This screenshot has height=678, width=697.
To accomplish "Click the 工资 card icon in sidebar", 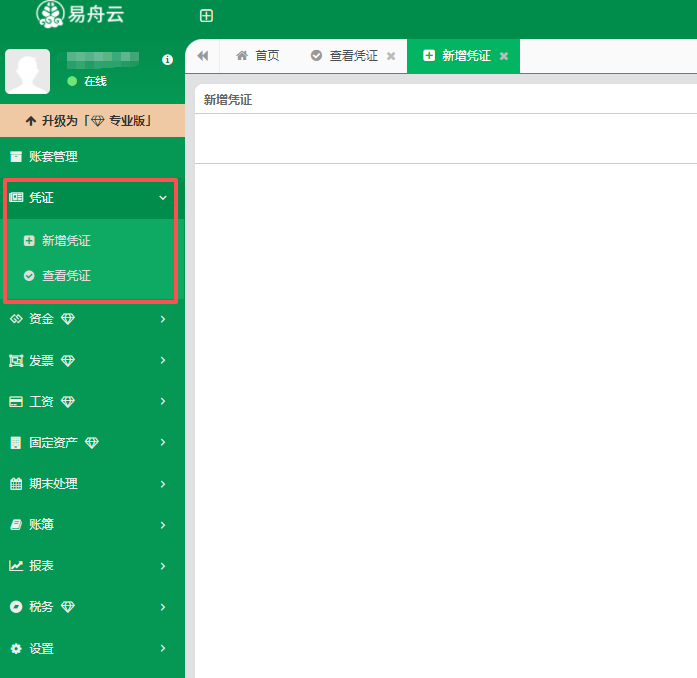I will pos(16,402).
